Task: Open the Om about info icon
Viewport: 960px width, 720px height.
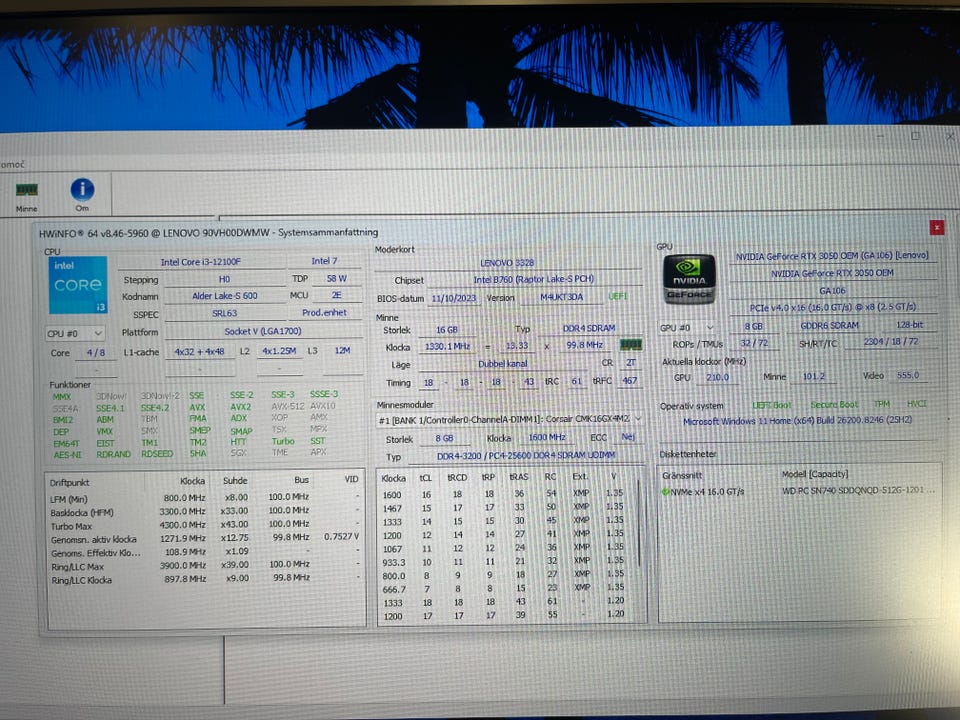Action: click(x=82, y=189)
